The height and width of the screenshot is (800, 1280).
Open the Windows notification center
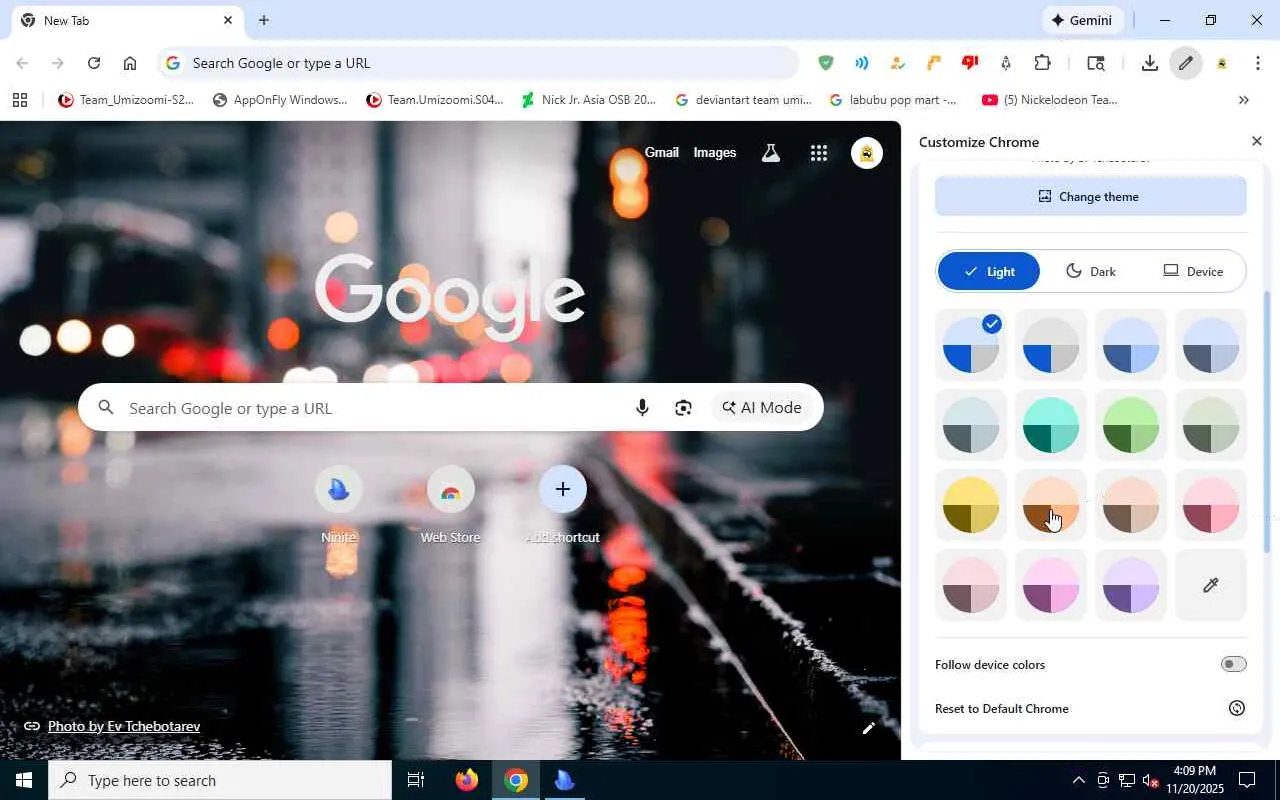tap(1247, 780)
